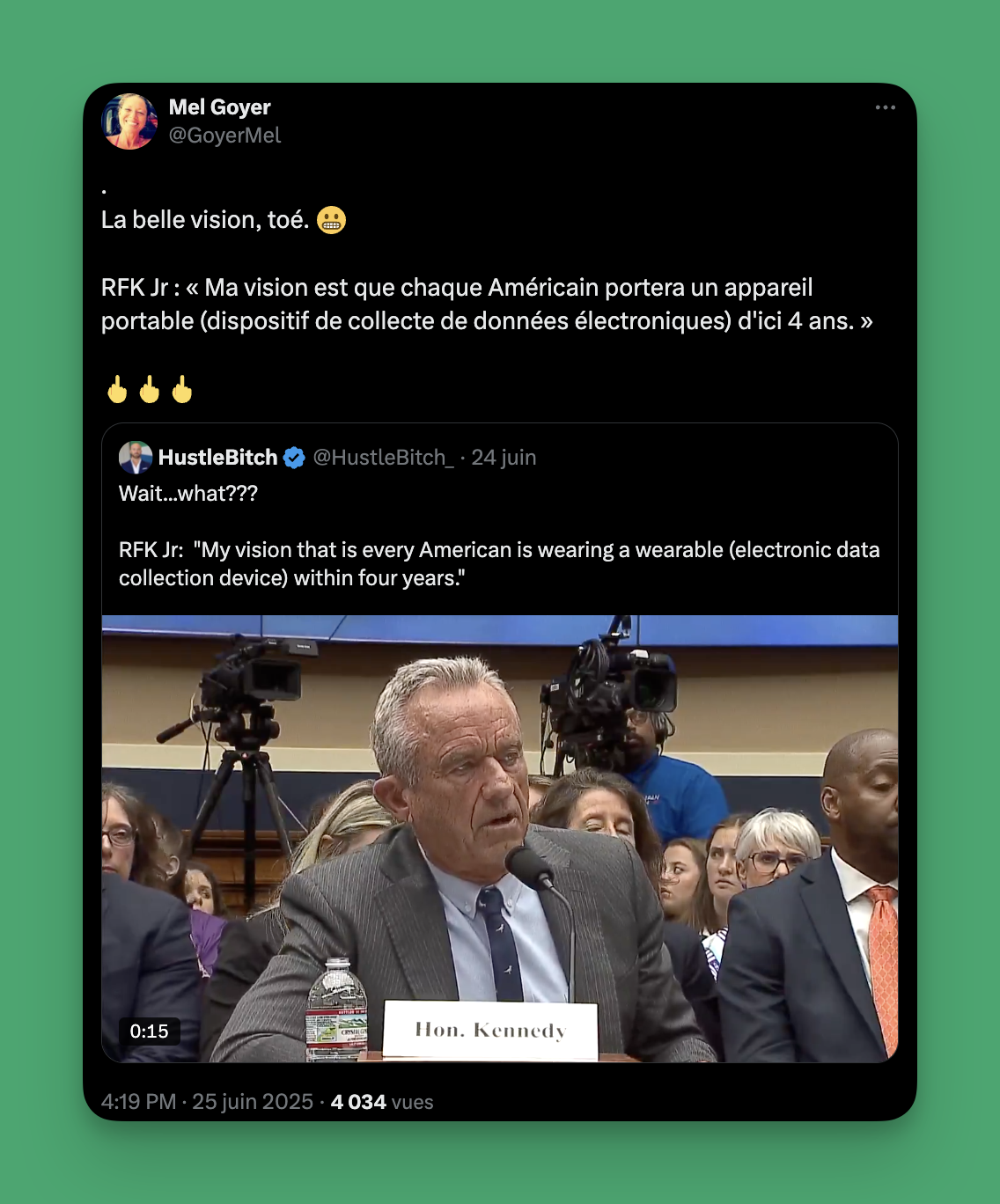Image resolution: width=1000 pixels, height=1204 pixels.
Task: Click the 4 034 vues view count
Action: click(382, 1102)
